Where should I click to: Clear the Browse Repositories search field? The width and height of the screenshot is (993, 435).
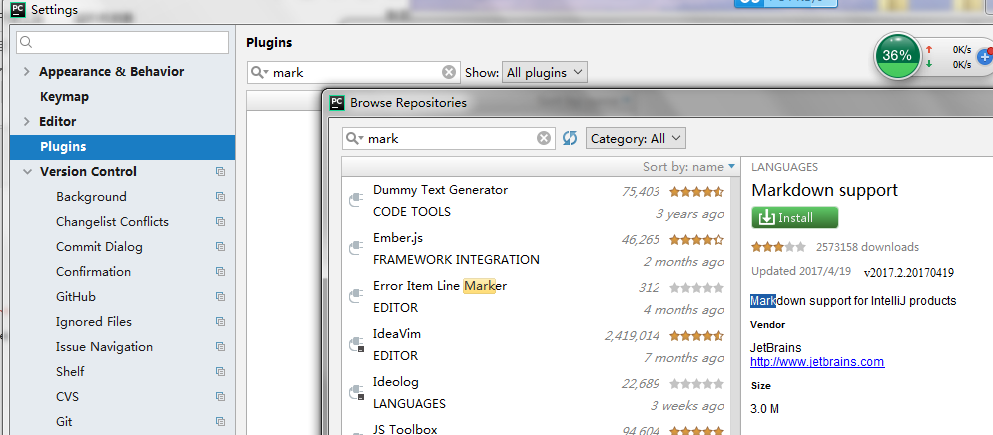pos(544,138)
